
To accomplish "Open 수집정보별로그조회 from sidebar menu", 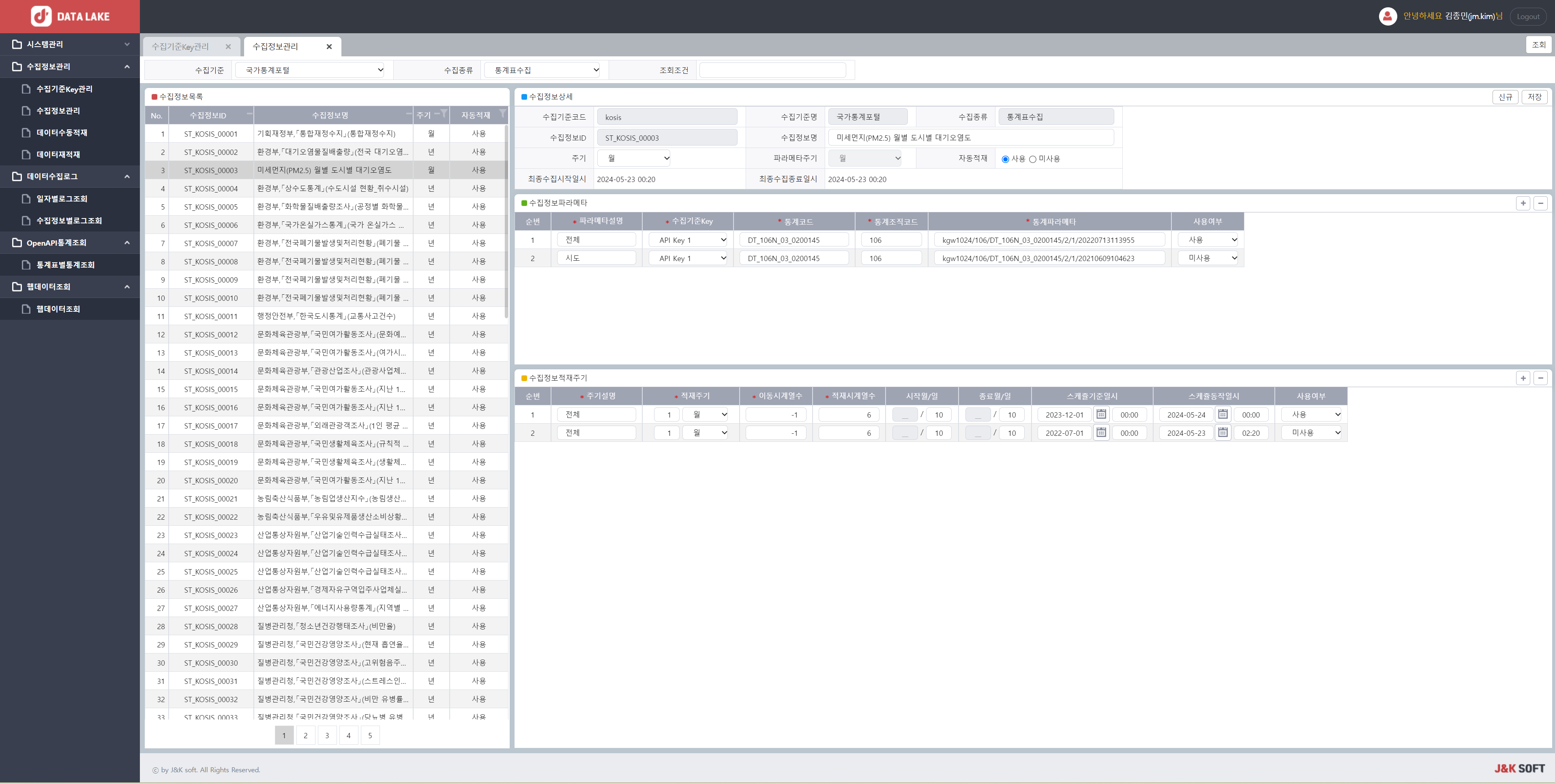I will [69, 220].
